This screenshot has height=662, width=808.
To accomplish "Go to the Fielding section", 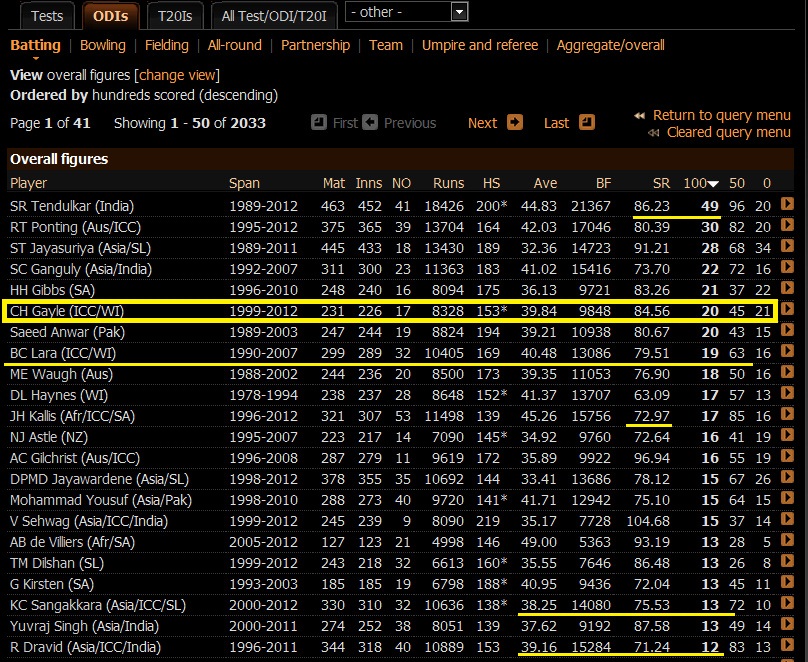I will pos(166,45).
